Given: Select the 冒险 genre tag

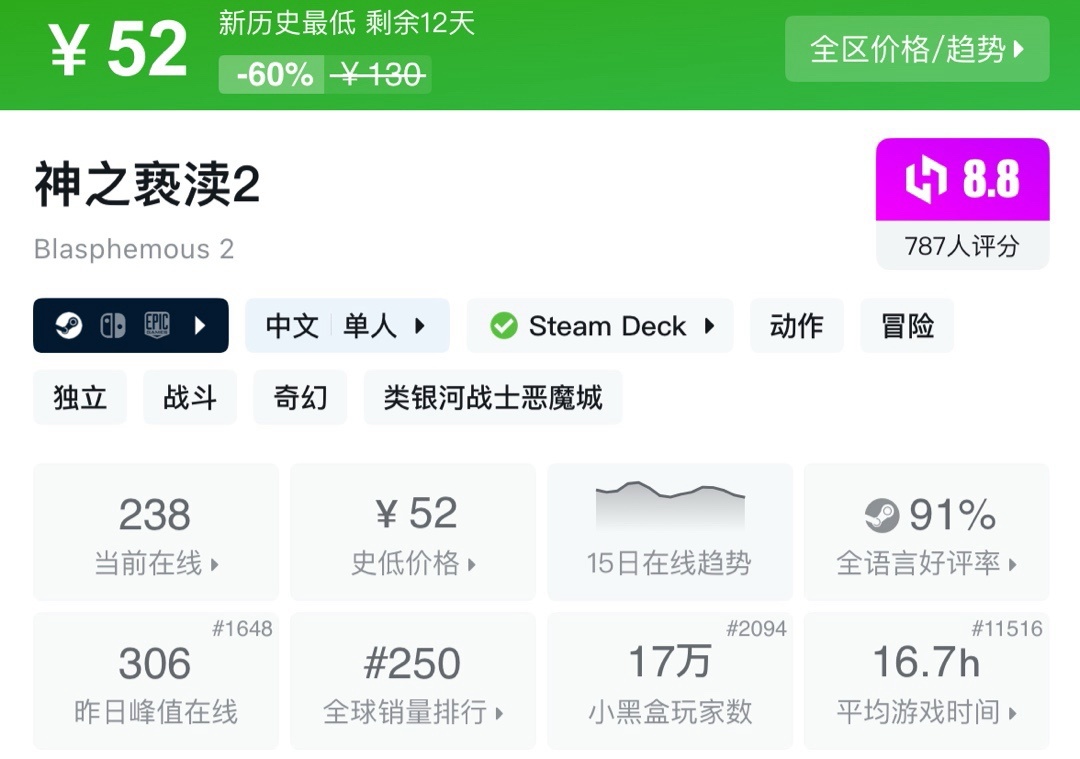Looking at the screenshot, I should point(907,326).
